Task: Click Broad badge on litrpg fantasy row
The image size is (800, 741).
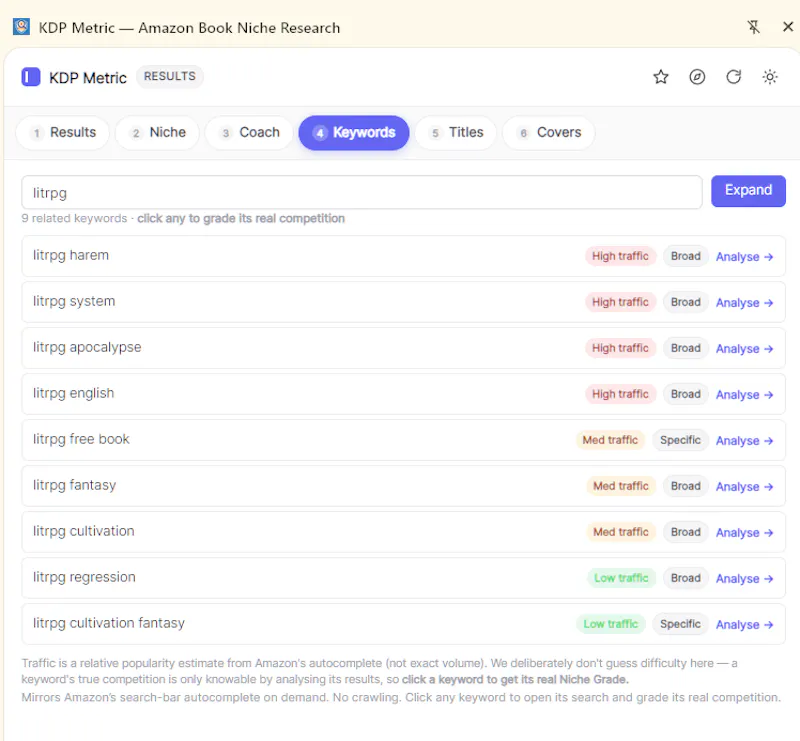Action: (685, 486)
